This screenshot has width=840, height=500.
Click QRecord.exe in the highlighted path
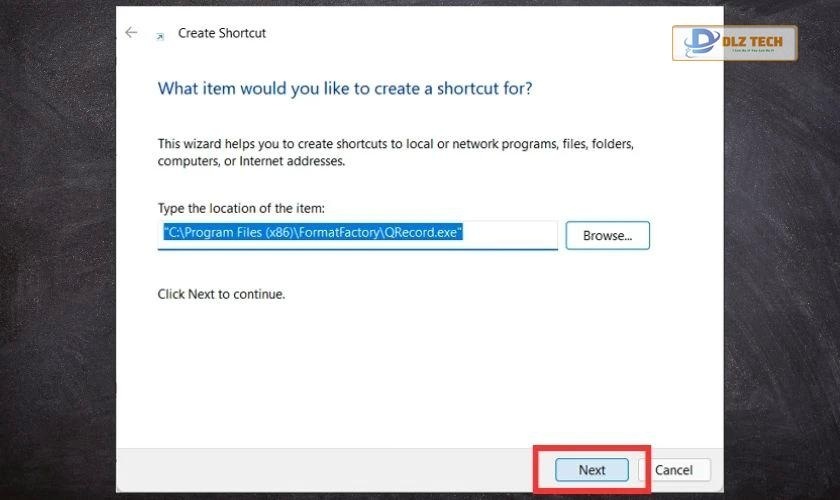coord(424,233)
